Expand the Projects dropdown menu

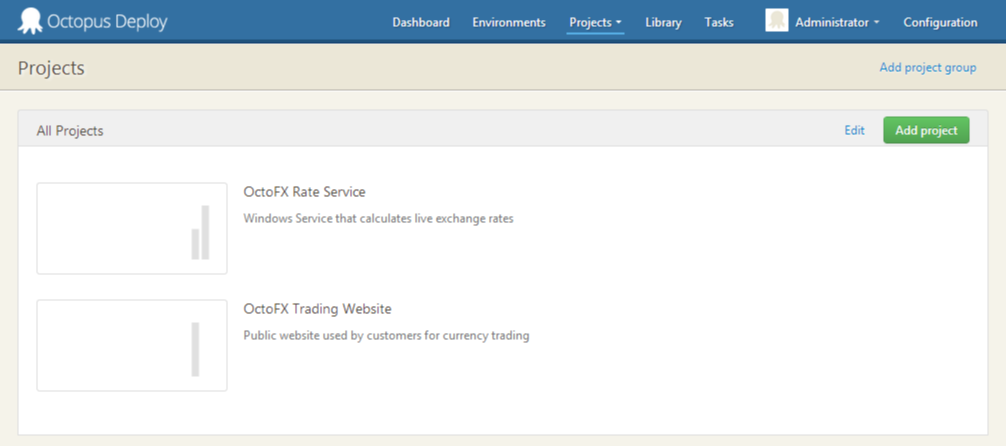click(x=595, y=22)
